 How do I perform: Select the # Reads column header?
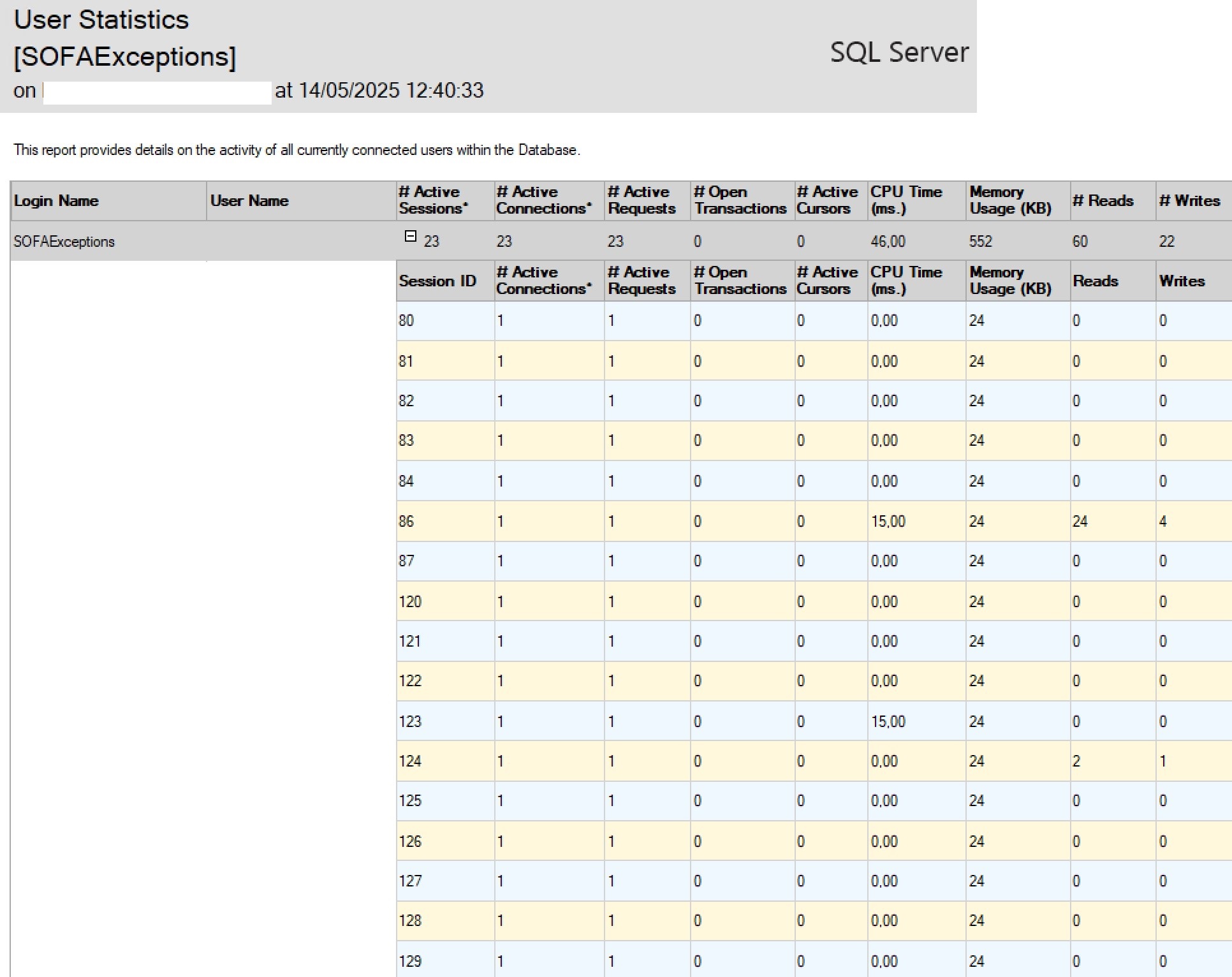pyautogui.click(x=1103, y=201)
